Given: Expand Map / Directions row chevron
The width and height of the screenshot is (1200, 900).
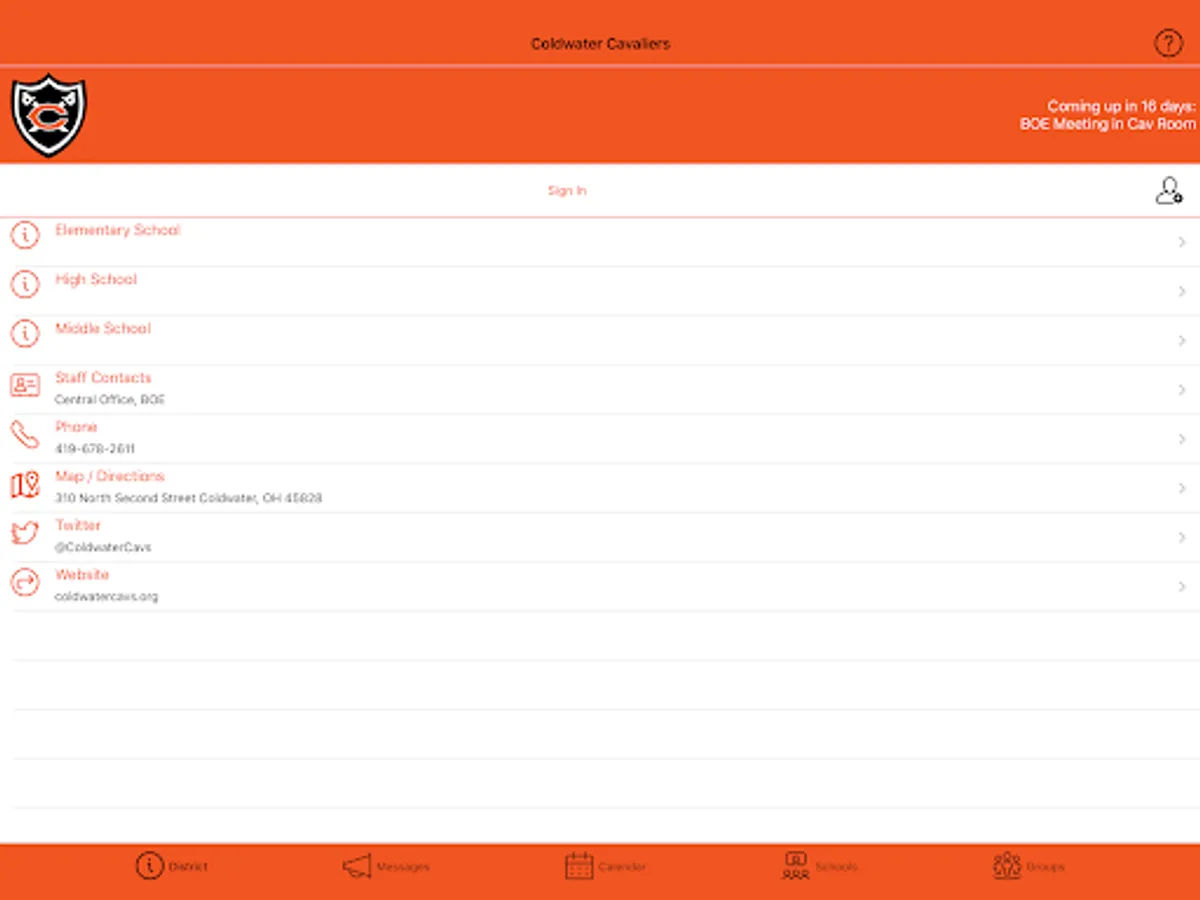Looking at the screenshot, I should click(x=1182, y=488).
